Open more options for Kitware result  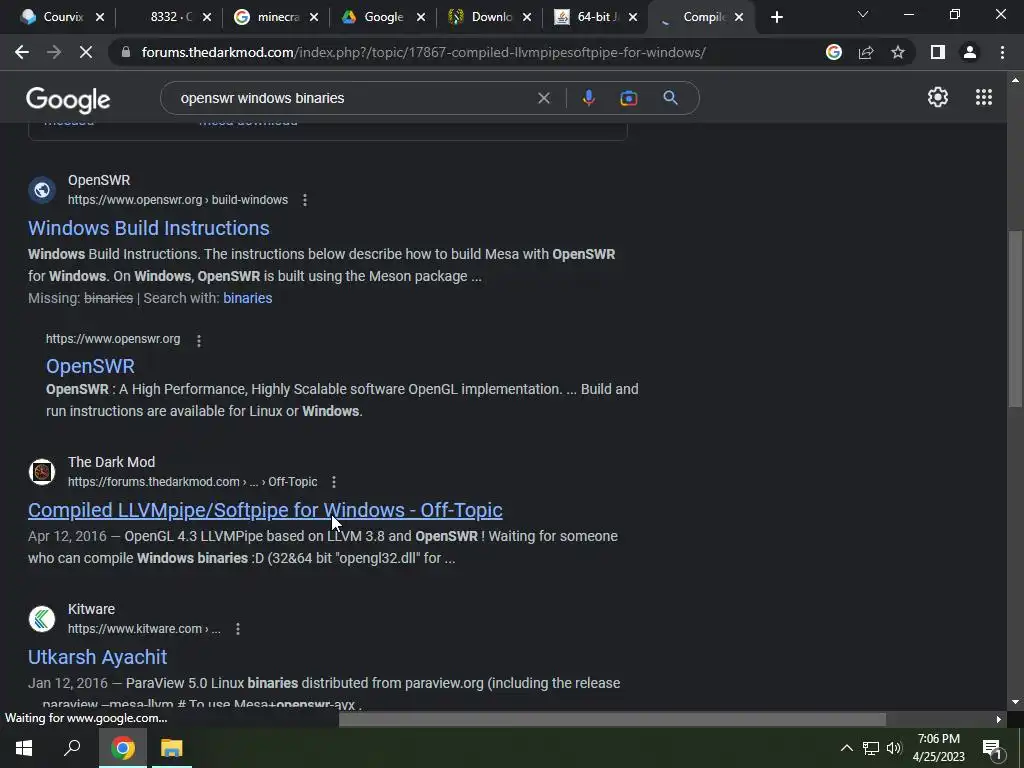(x=238, y=629)
